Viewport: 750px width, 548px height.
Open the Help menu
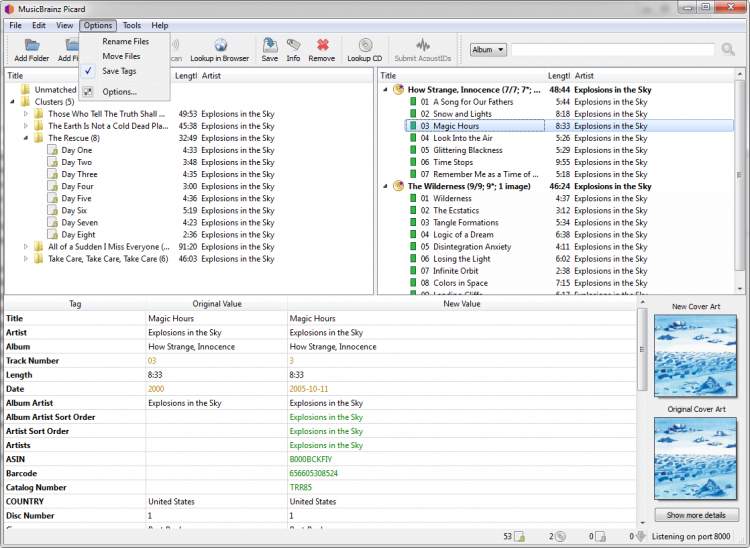tap(160, 25)
